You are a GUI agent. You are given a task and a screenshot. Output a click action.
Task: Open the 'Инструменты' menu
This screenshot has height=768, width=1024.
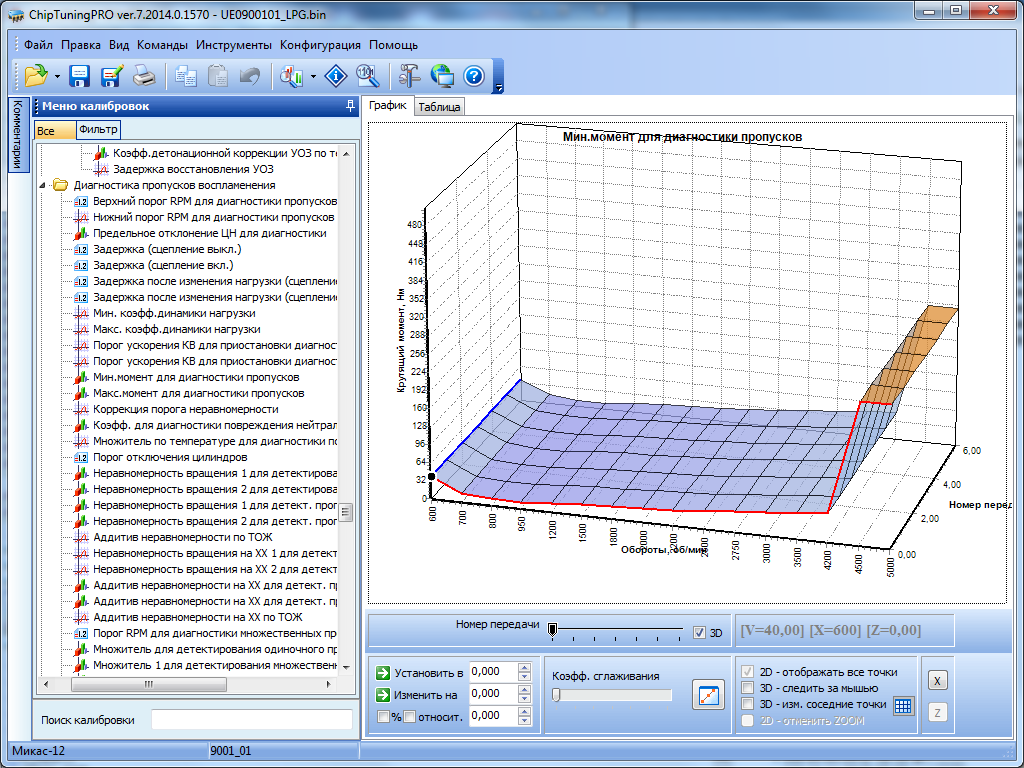(234, 45)
